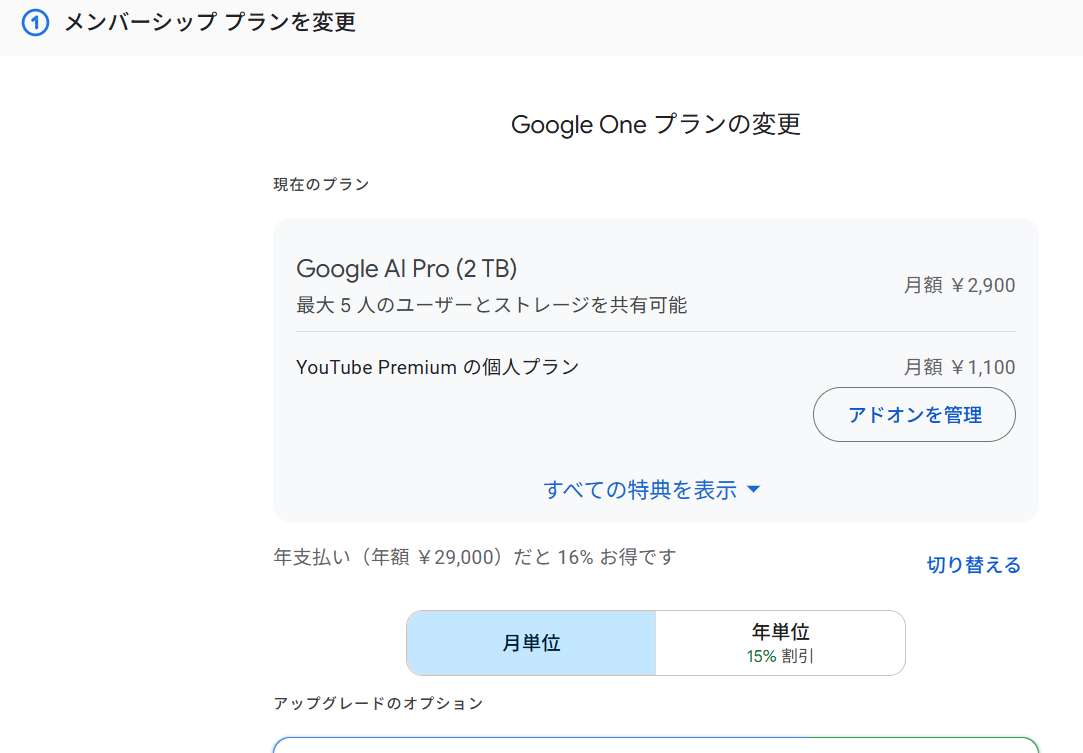
Task: Click the 16% お得です savings text
Action: 617,558
